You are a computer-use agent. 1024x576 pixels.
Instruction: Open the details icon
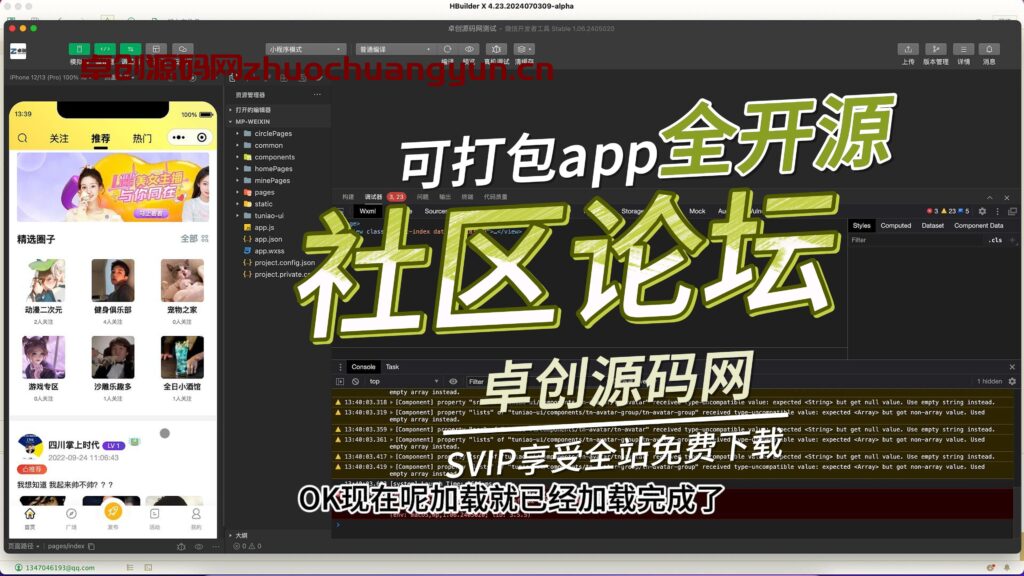963,49
